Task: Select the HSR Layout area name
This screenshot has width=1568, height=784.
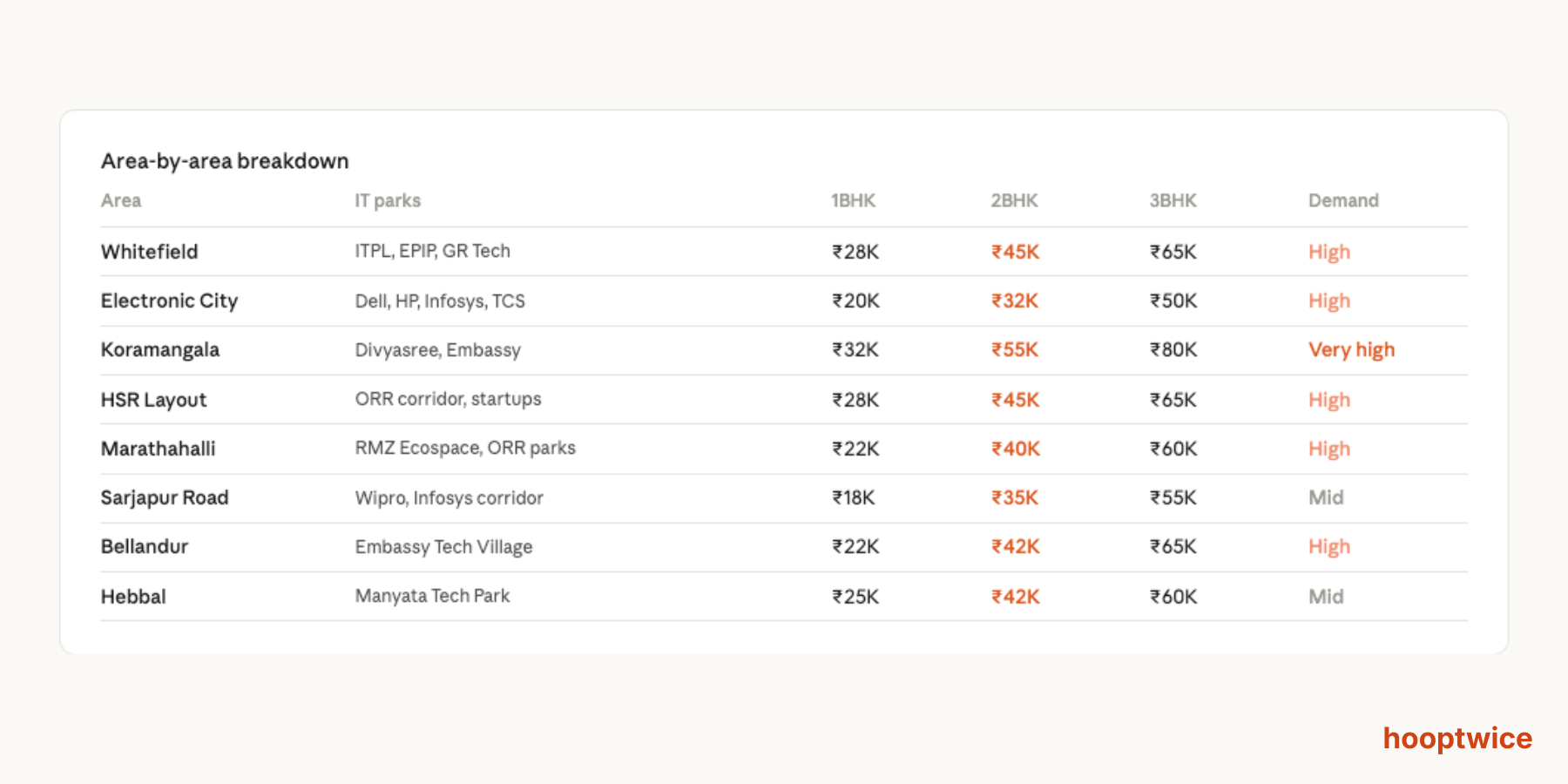Action: [x=153, y=400]
